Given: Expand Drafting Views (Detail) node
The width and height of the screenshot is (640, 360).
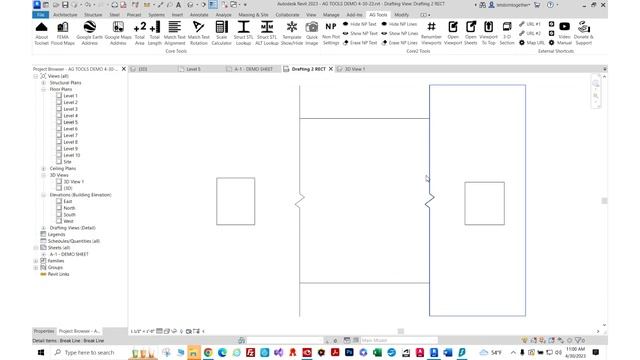Looking at the screenshot, I should tap(43, 228).
